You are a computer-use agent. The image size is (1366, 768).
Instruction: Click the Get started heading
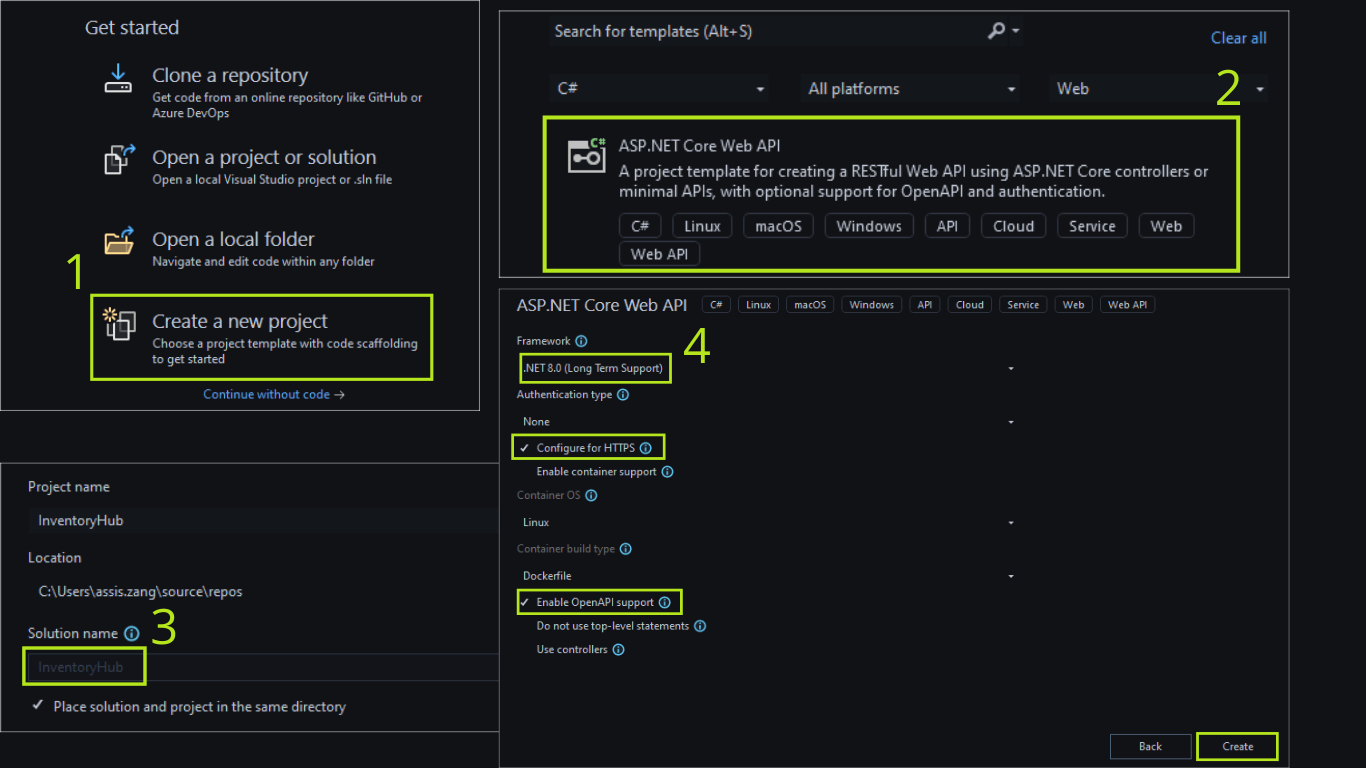pos(132,28)
